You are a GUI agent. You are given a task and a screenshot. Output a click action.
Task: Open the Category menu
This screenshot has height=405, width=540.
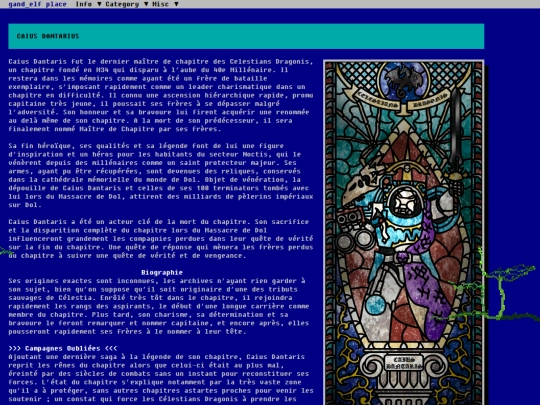click(x=122, y=4)
